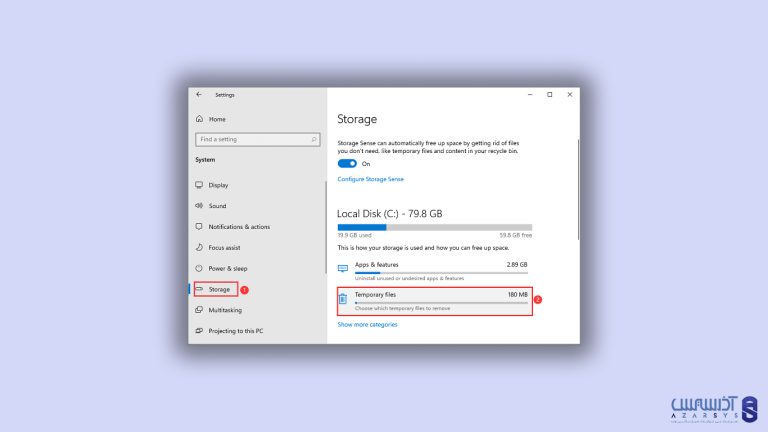
Task: Open Projecting to this PC
Action: point(235,331)
